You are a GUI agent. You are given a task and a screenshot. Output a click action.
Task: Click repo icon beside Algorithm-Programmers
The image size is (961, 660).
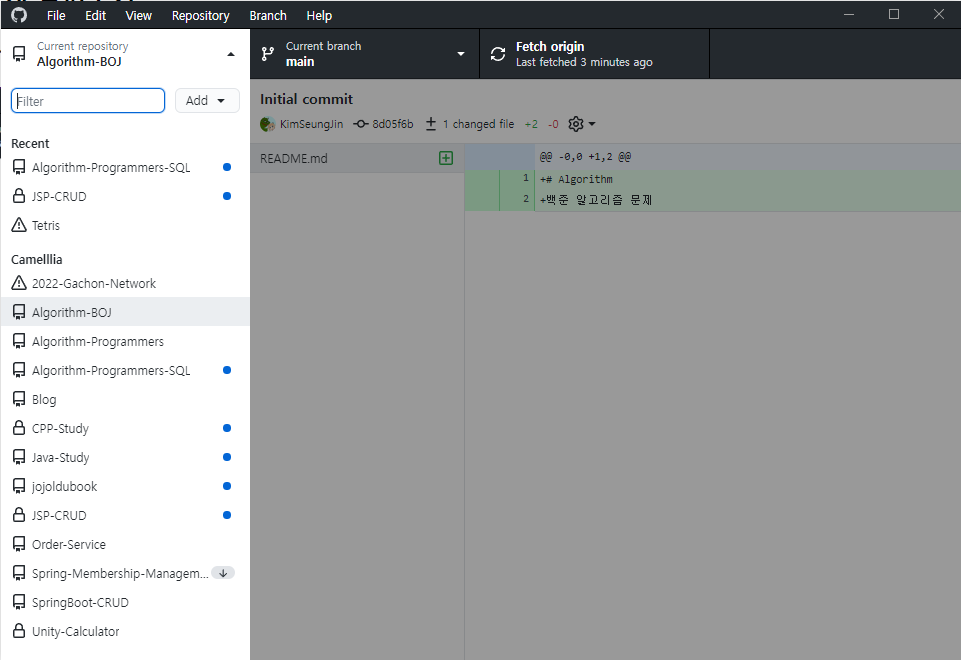tap(19, 341)
